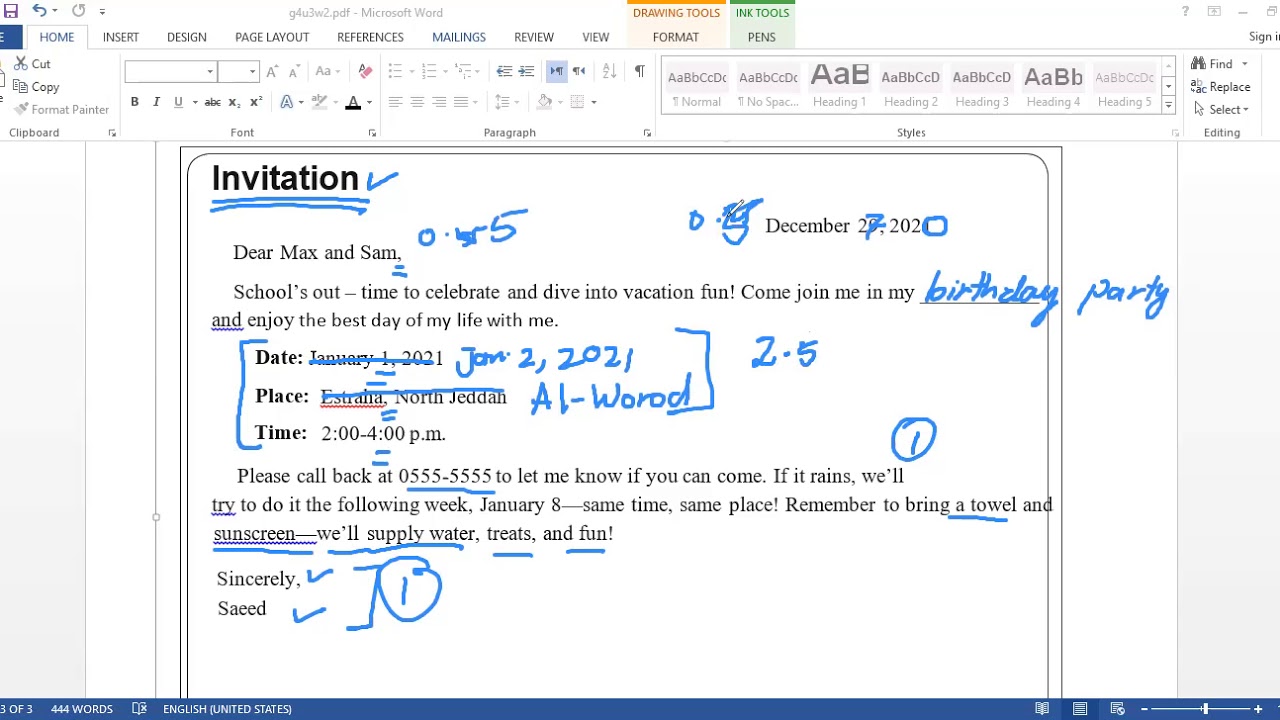
Task: Open the REVIEW tab
Action: tap(534, 37)
